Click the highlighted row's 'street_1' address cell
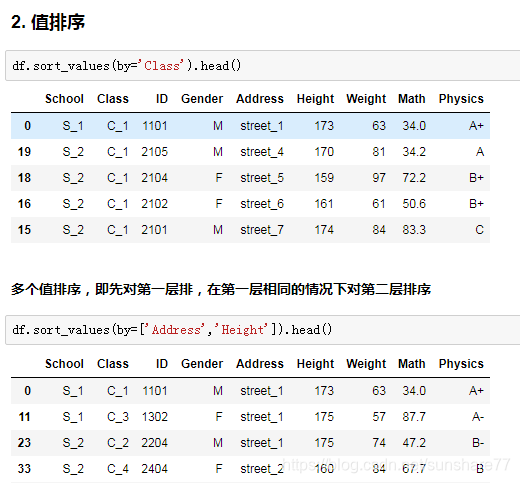 tap(262, 126)
